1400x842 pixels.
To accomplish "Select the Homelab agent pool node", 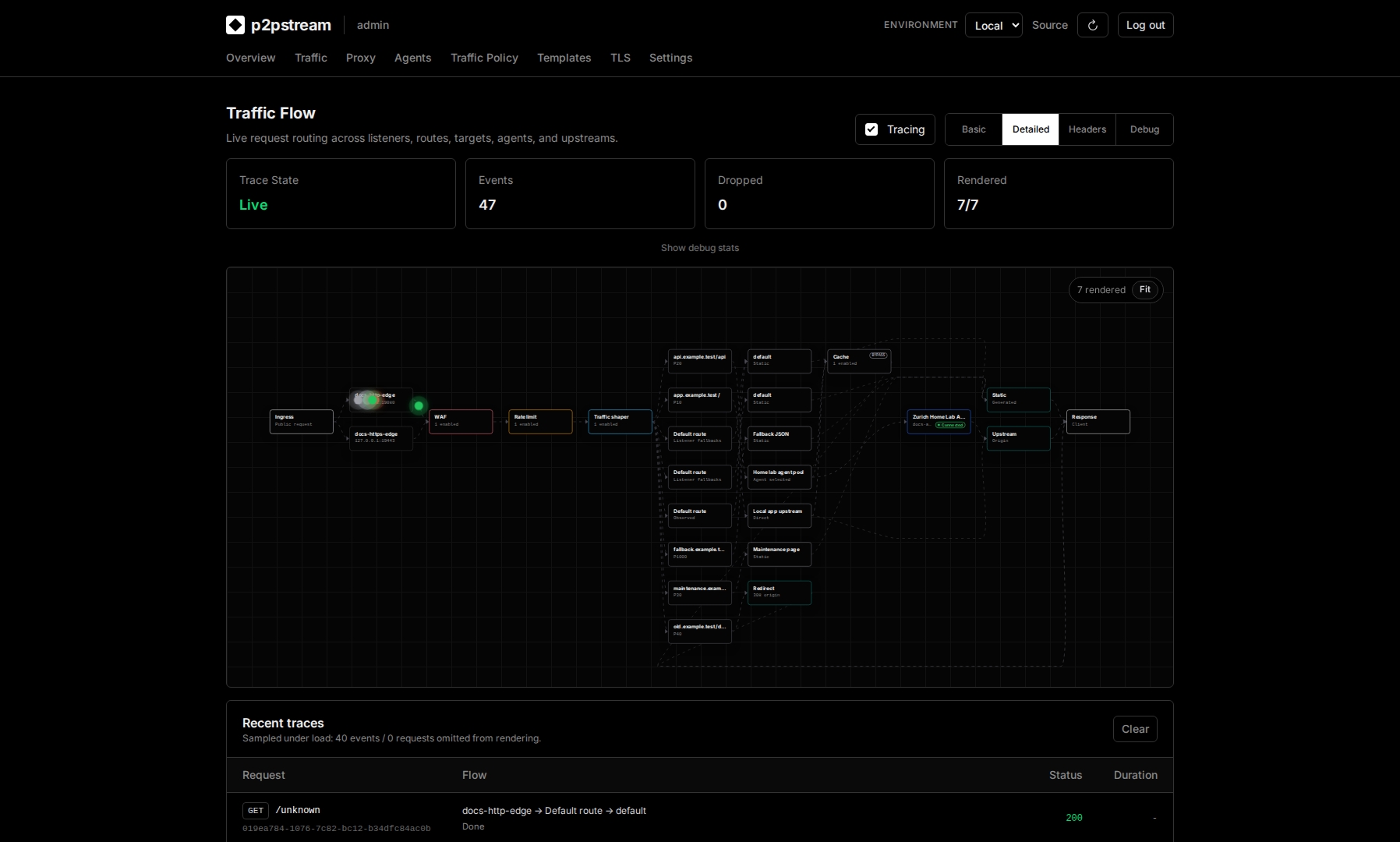I will pyautogui.click(x=780, y=476).
